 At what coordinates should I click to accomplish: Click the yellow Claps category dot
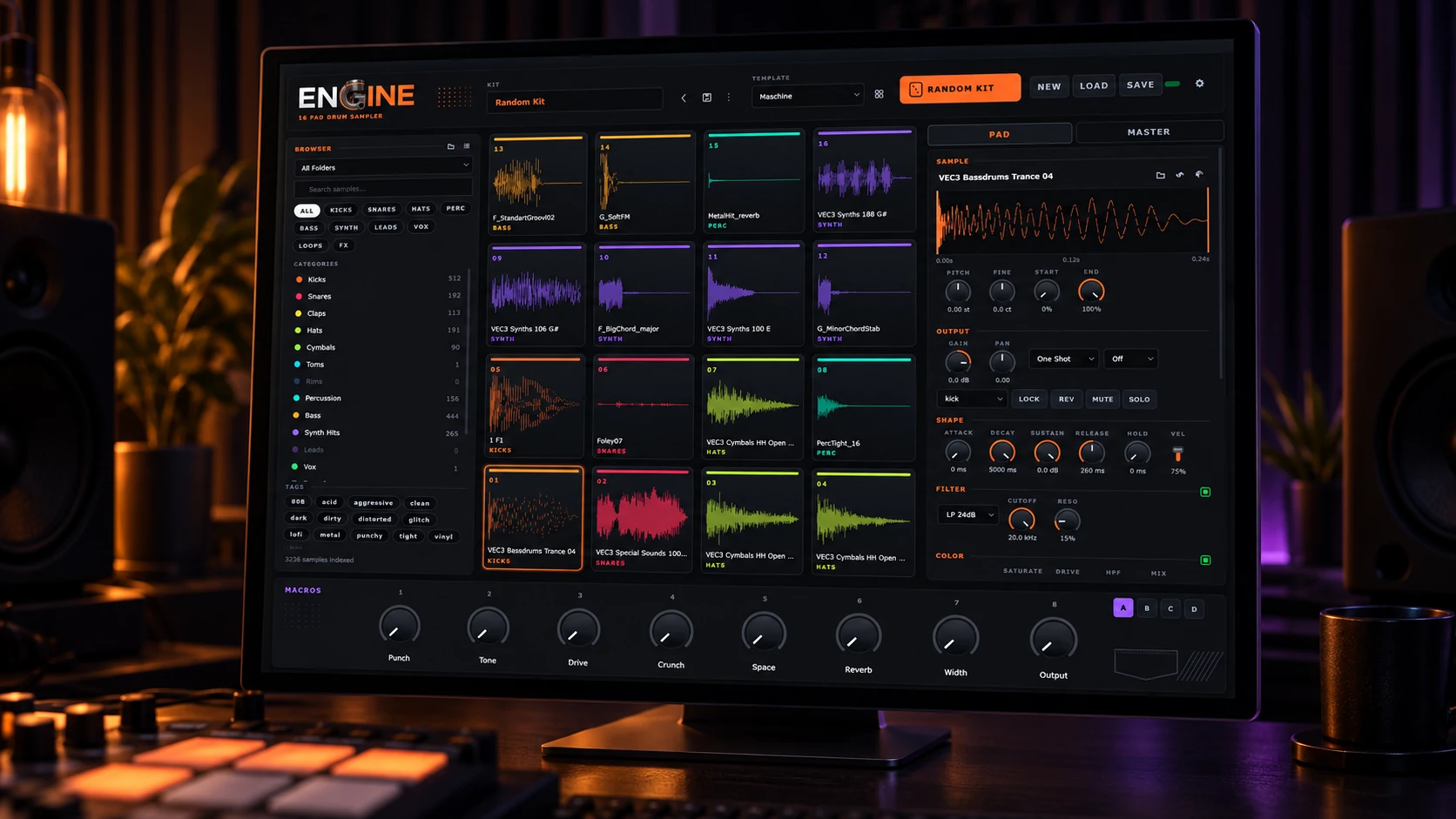pyautogui.click(x=299, y=313)
